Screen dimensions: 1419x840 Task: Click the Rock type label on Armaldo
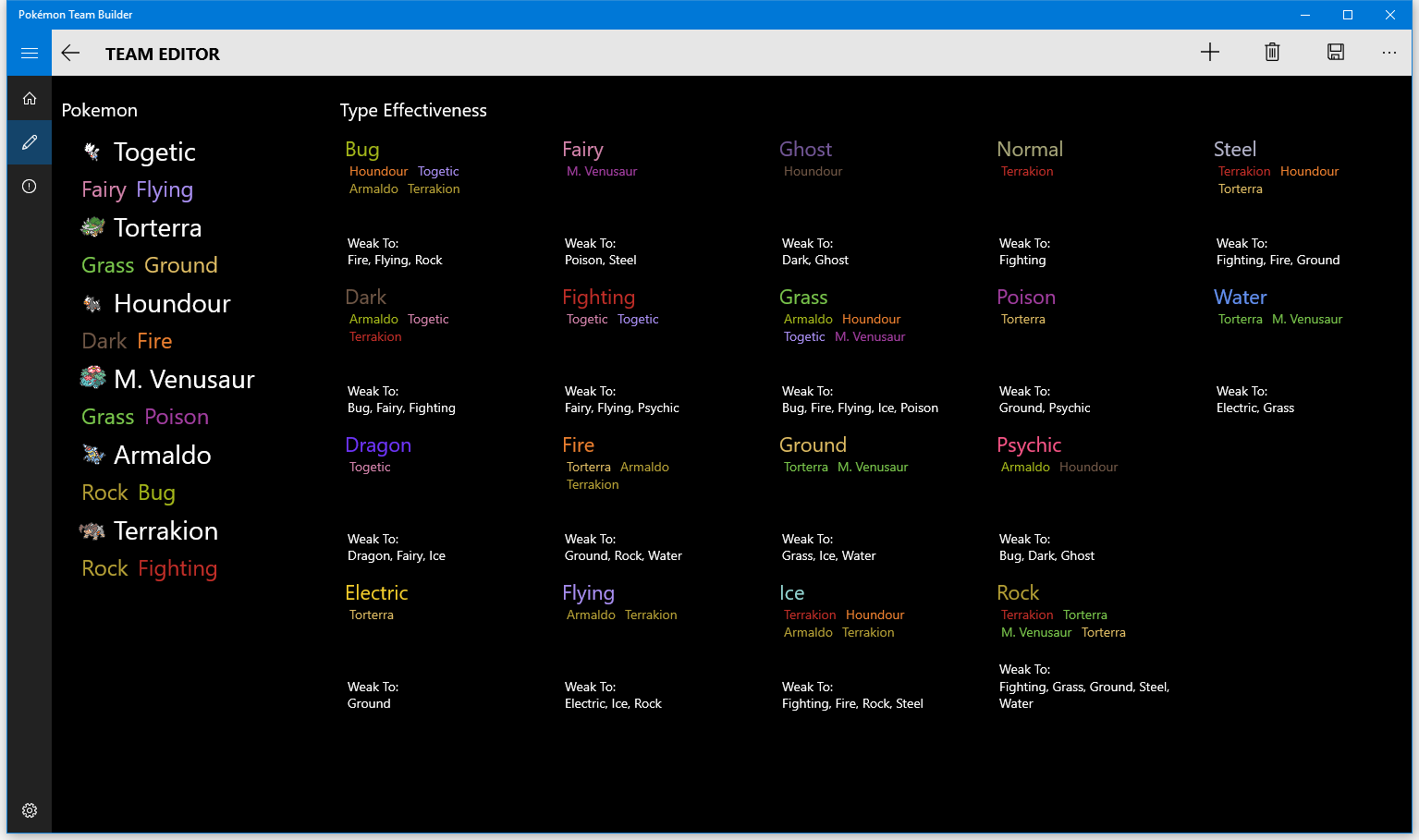click(104, 493)
